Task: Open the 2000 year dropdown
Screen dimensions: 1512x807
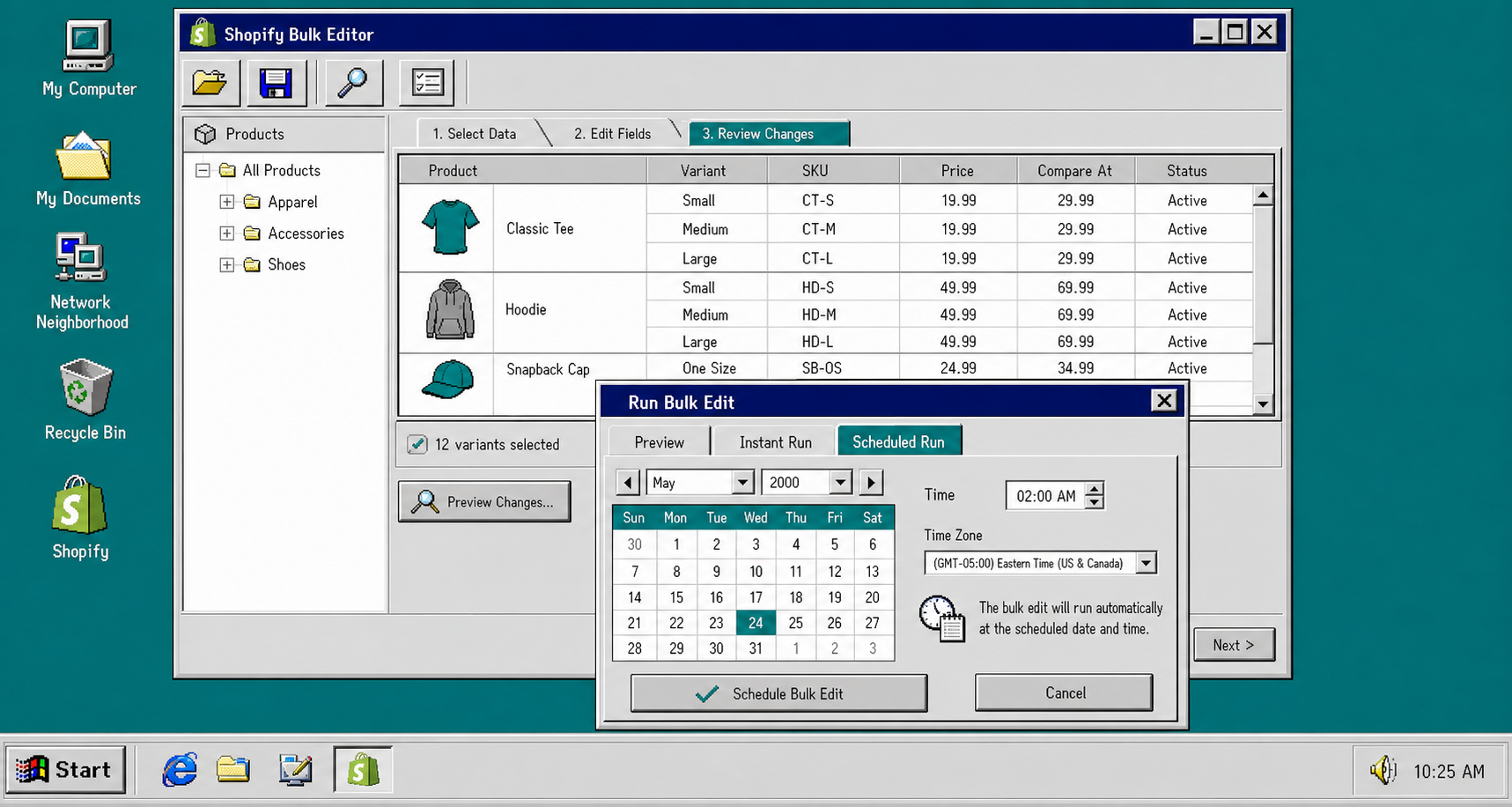Action: coord(840,483)
